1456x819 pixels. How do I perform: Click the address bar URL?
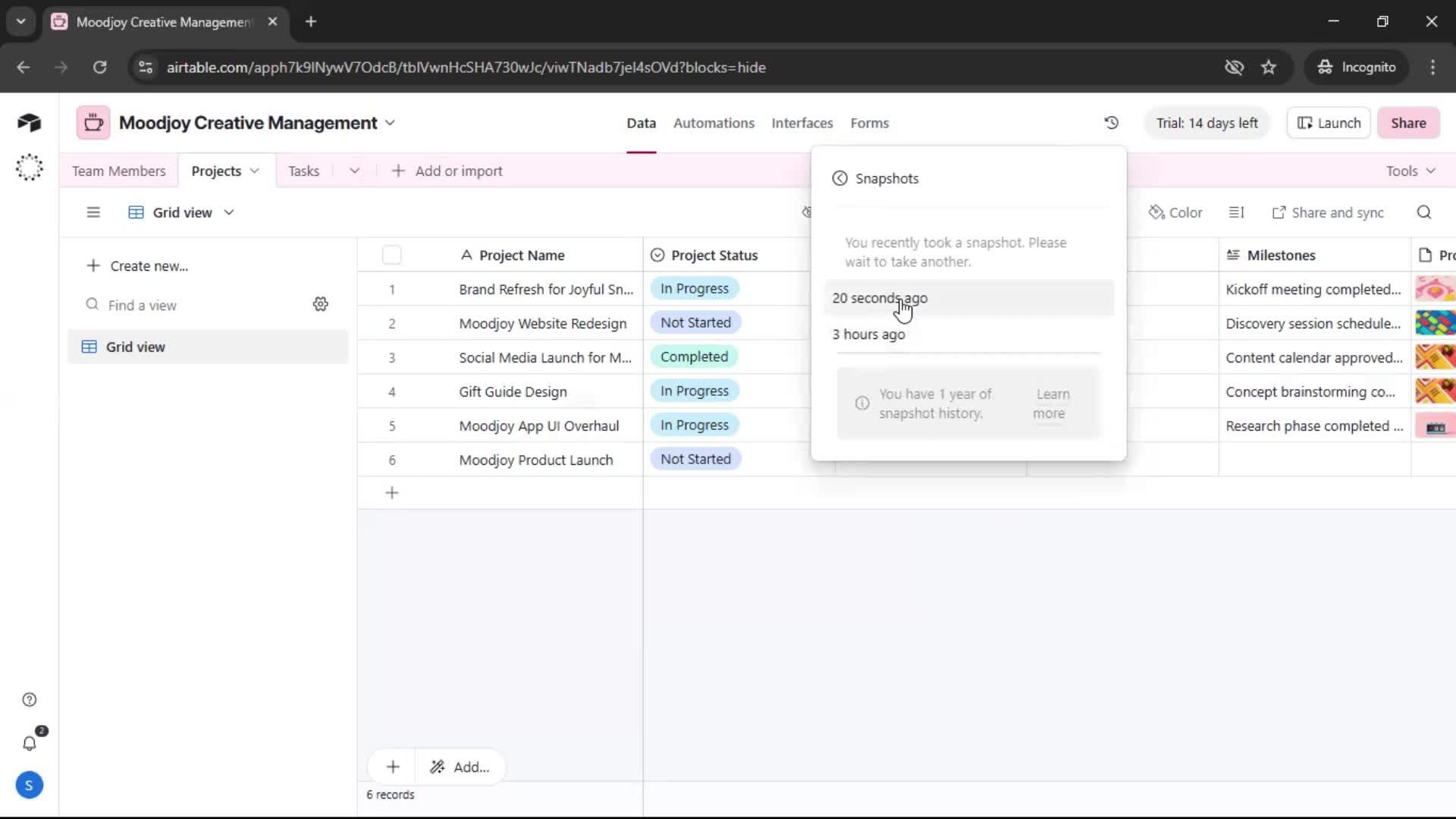click(466, 67)
